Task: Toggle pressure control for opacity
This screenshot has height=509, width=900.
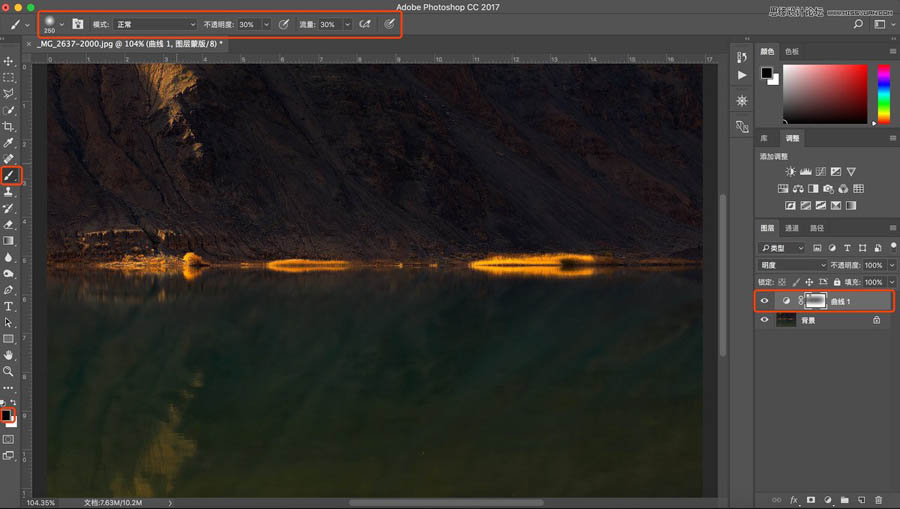Action: 284,24
